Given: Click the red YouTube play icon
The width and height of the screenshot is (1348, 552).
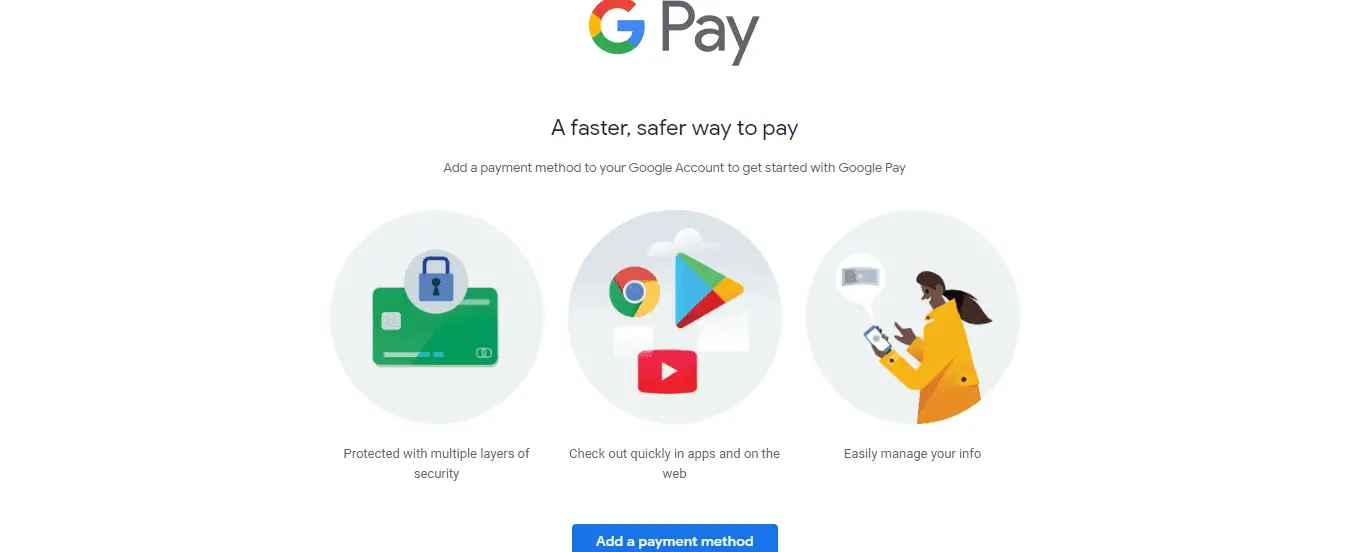Looking at the screenshot, I should point(667,373).
